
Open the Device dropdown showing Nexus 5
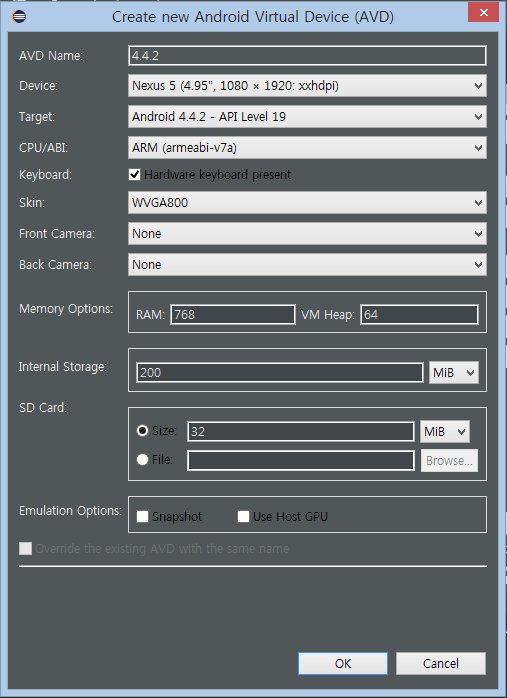(x=307, y=85)
